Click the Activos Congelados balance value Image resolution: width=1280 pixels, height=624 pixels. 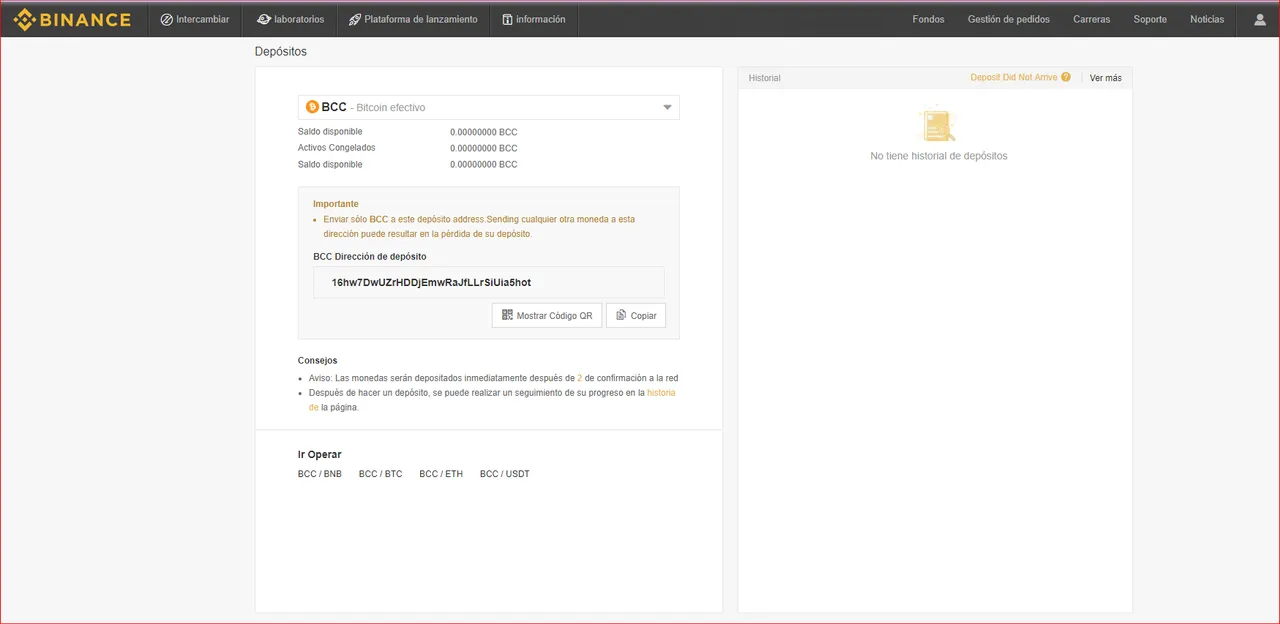click(x=484, y=148)
